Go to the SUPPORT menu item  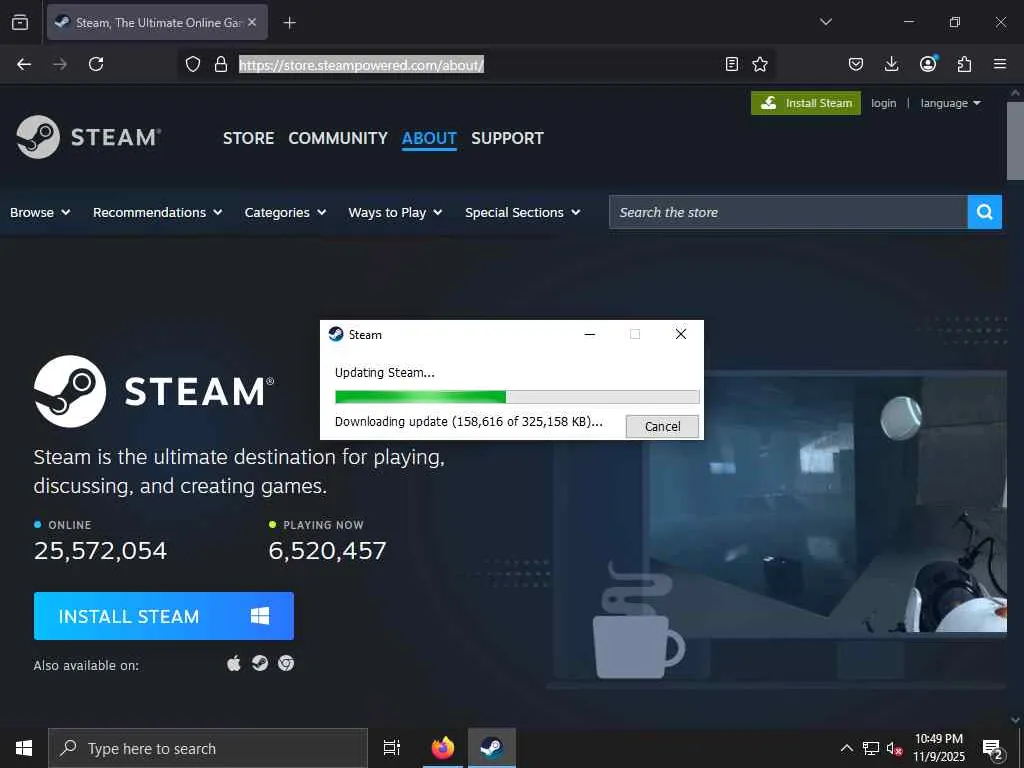pos(507,138)
